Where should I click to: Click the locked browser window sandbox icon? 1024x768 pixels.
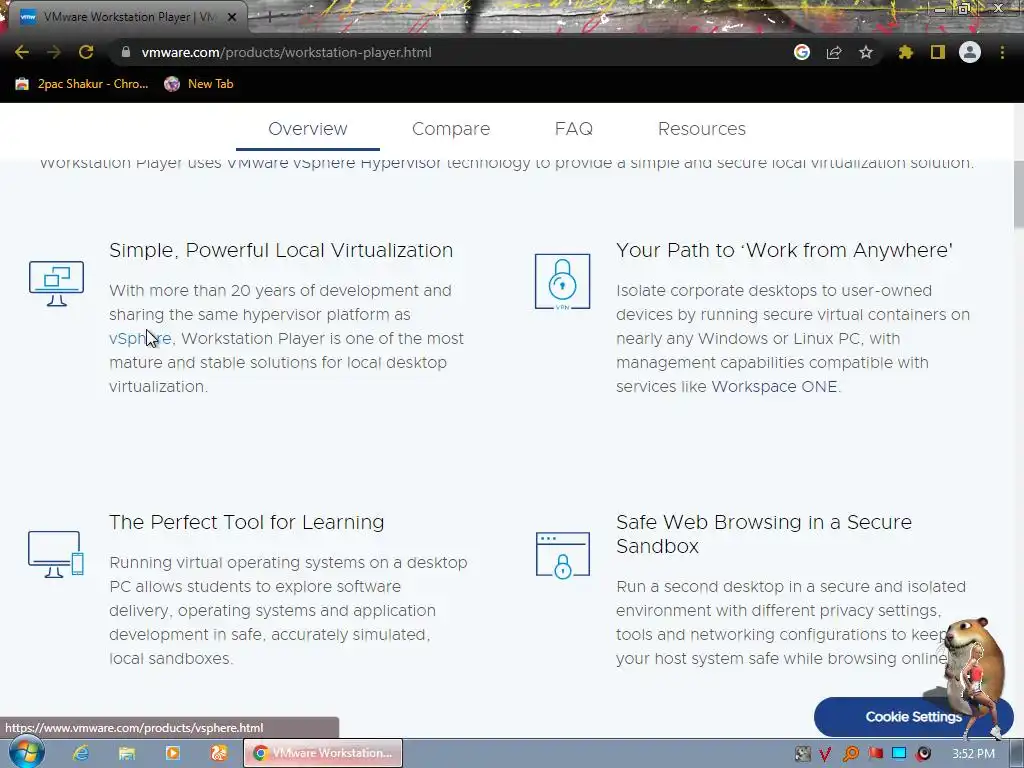pos(562,555)
